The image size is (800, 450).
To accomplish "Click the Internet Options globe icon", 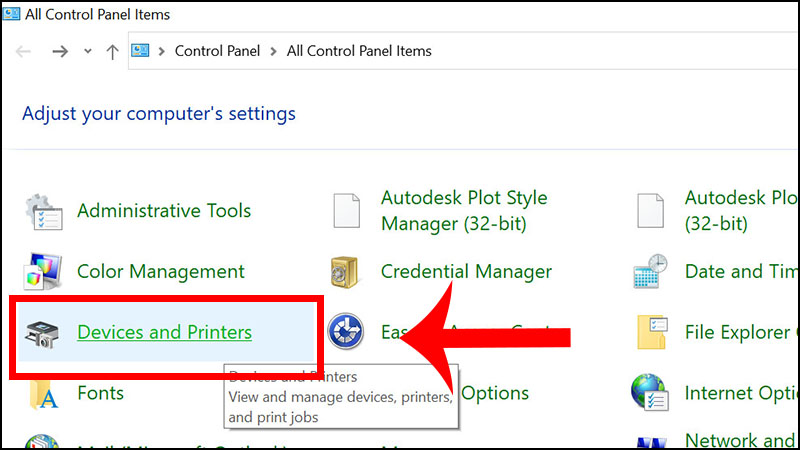I will (x=649, y=392).
